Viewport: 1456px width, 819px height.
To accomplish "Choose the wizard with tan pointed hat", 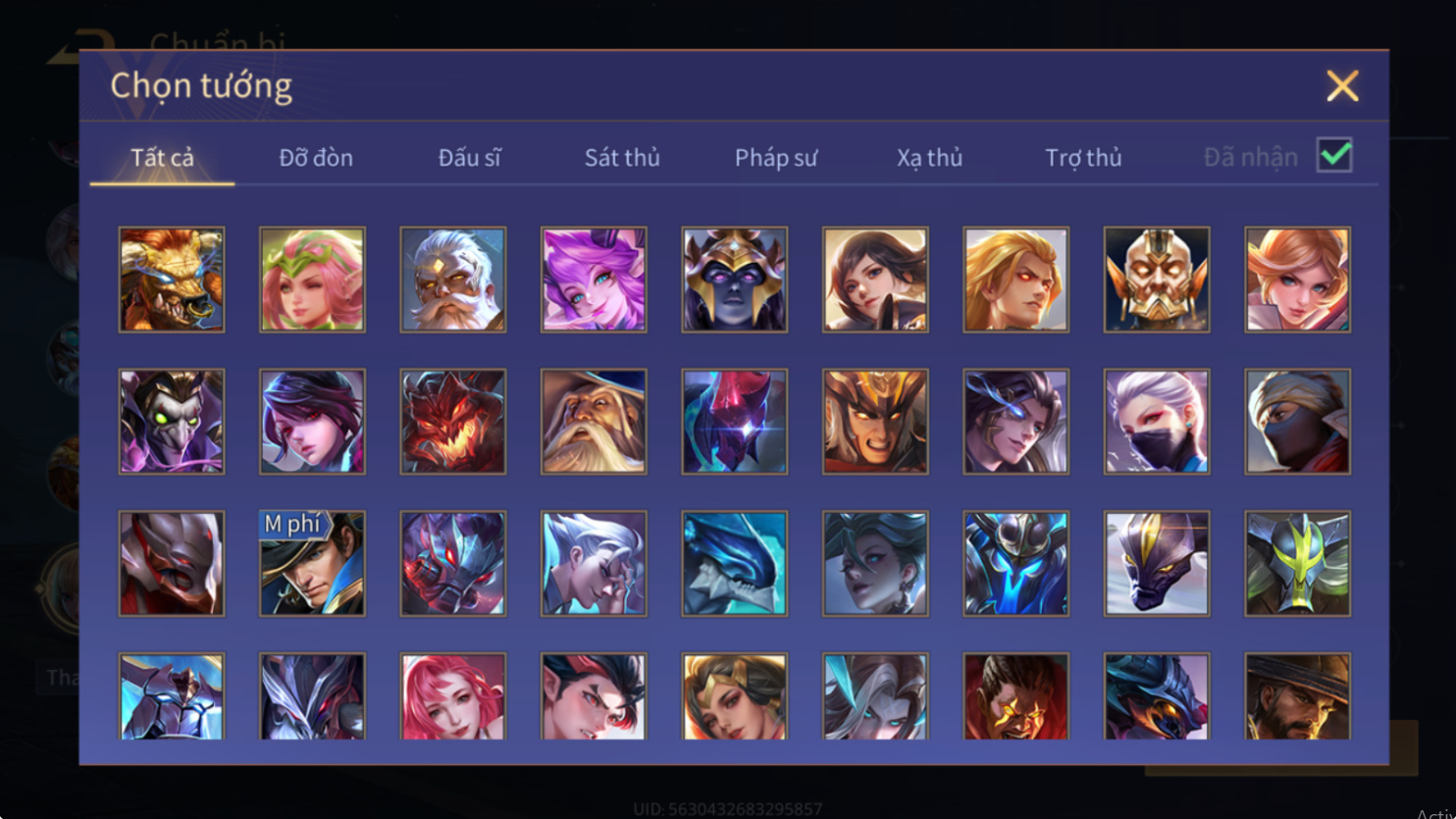I will (594, 422).
